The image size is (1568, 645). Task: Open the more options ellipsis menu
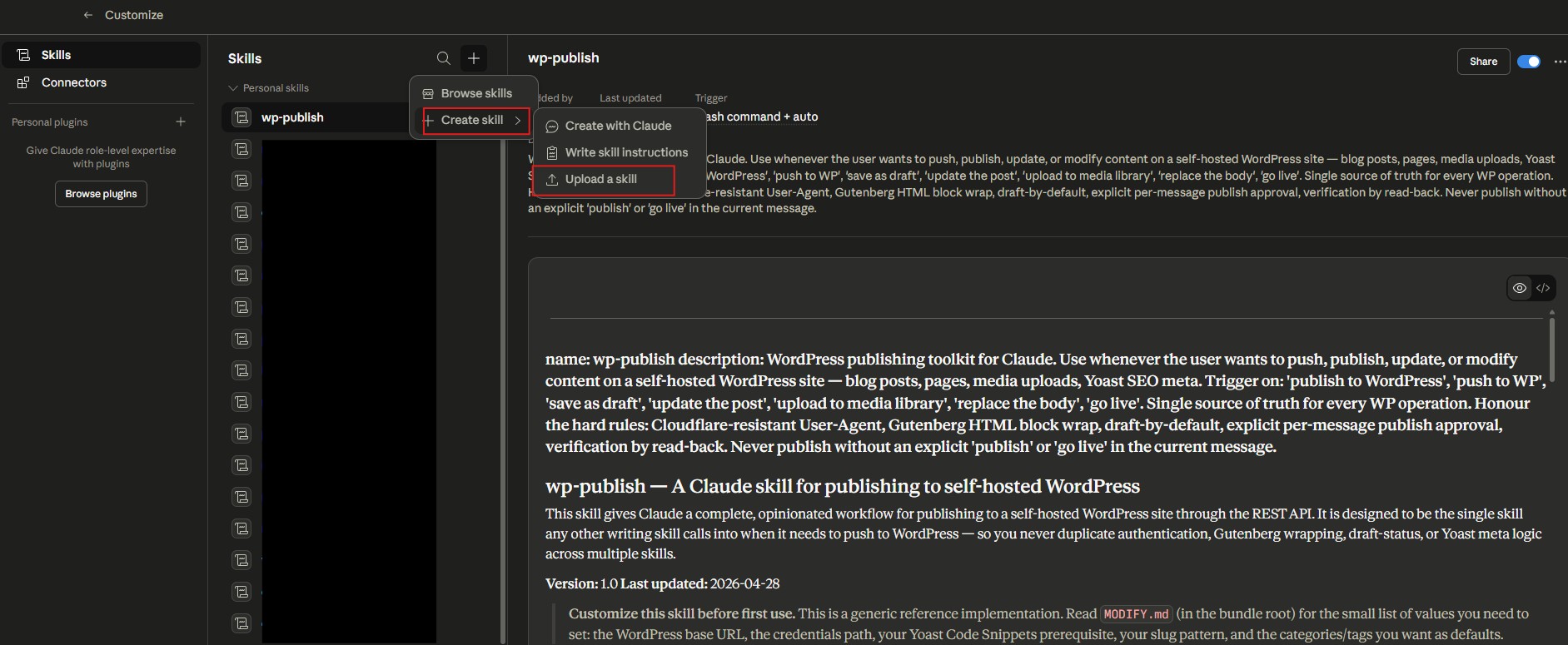coord(1560,62)
